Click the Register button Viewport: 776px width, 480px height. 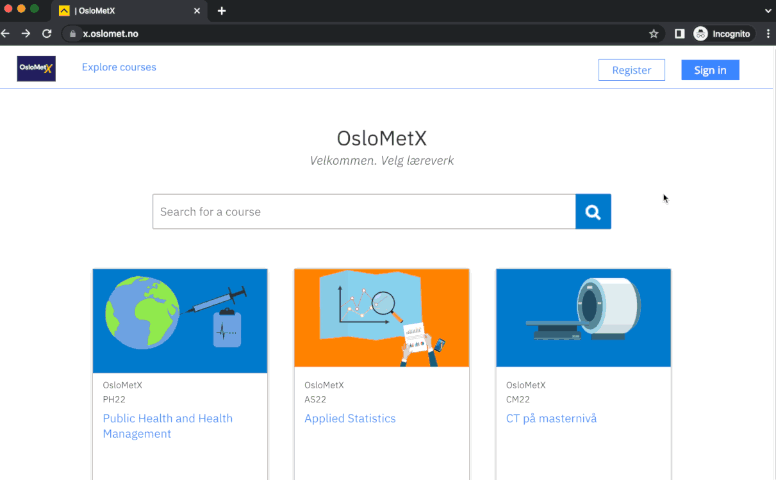pos(631,70)
